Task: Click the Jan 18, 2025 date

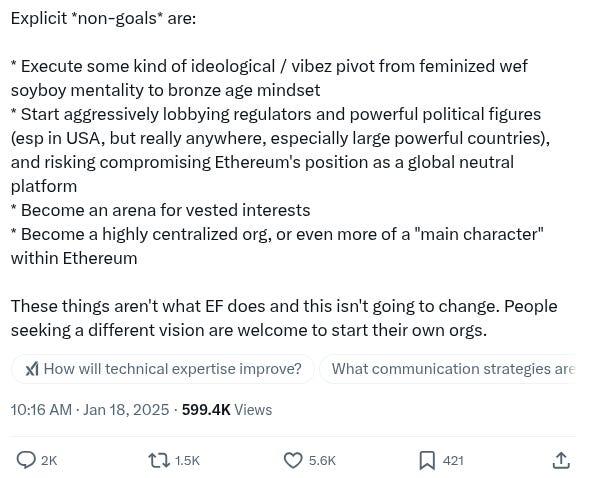Action: click(126, 409)
